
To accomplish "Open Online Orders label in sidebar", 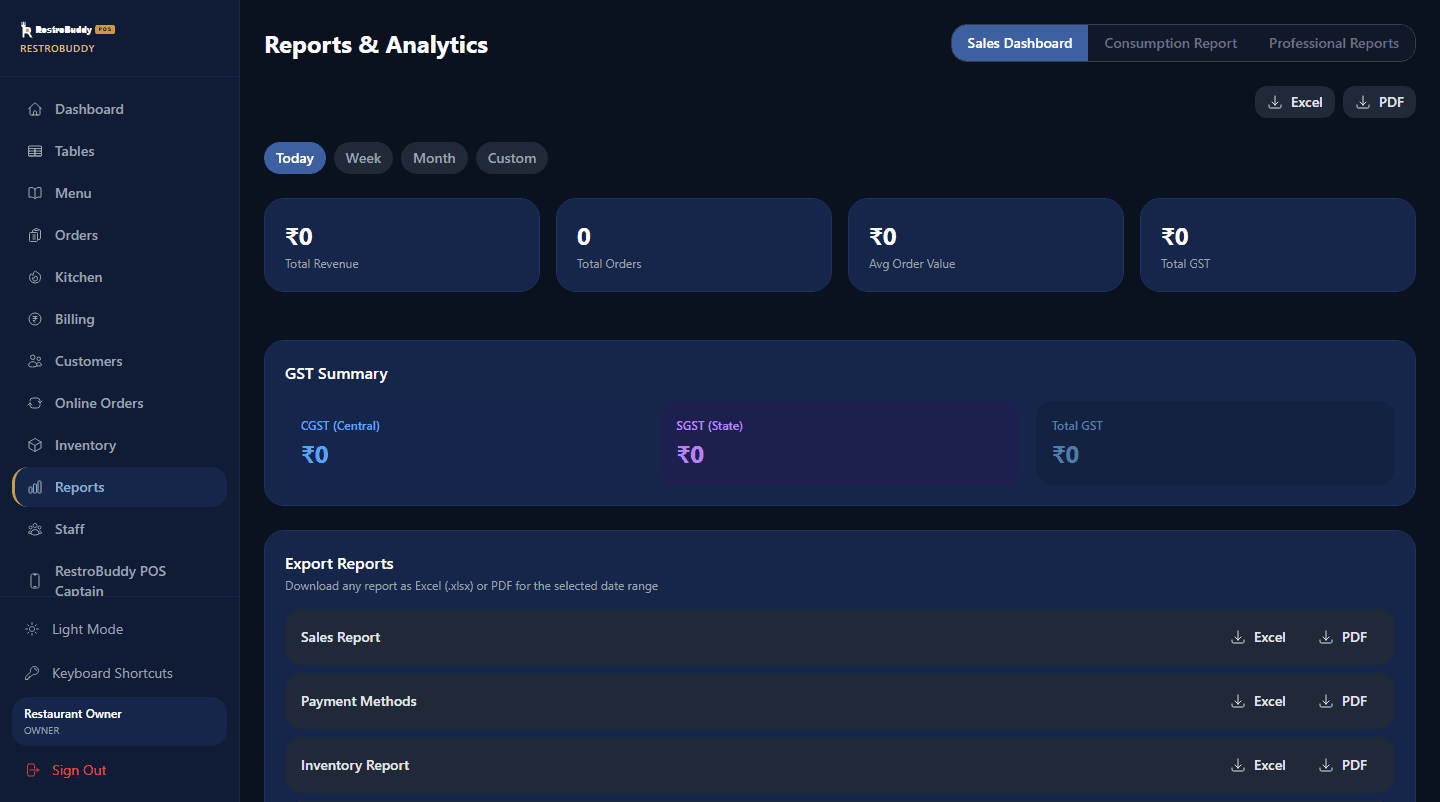I will pos(99,403).
